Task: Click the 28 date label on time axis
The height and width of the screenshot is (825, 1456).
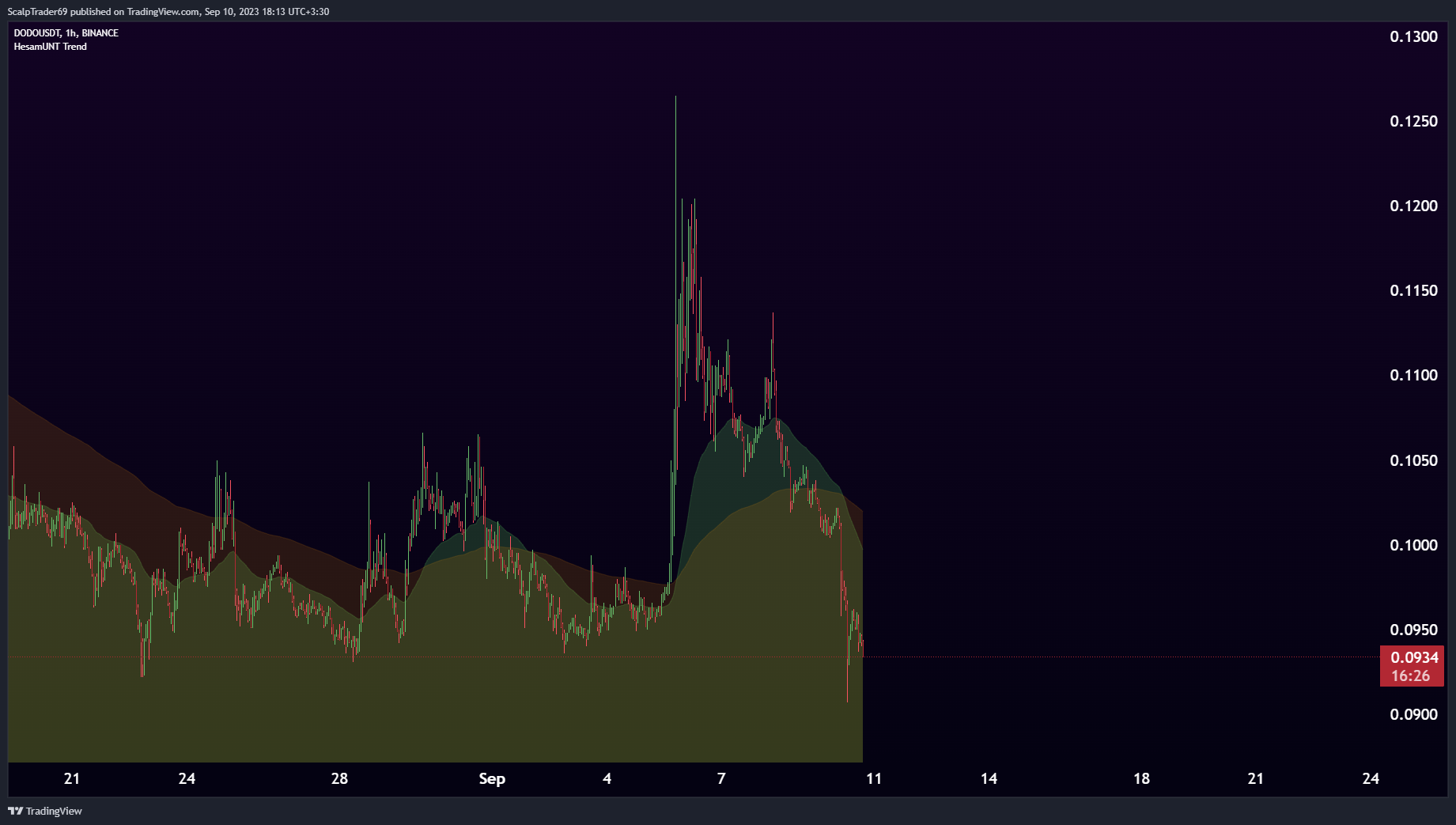Action: [339, 778]
